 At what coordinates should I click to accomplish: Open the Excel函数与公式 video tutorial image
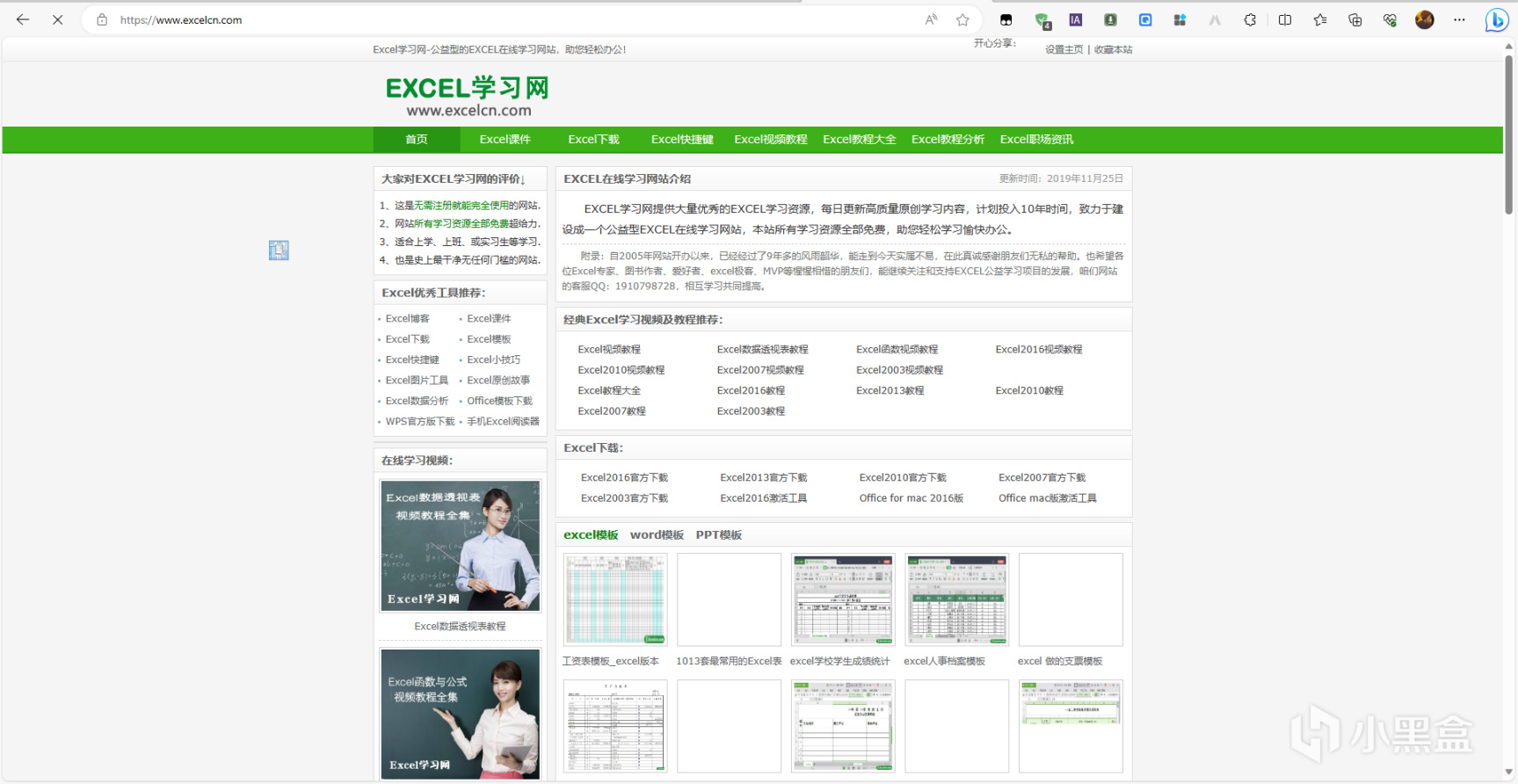click(460, 714)
